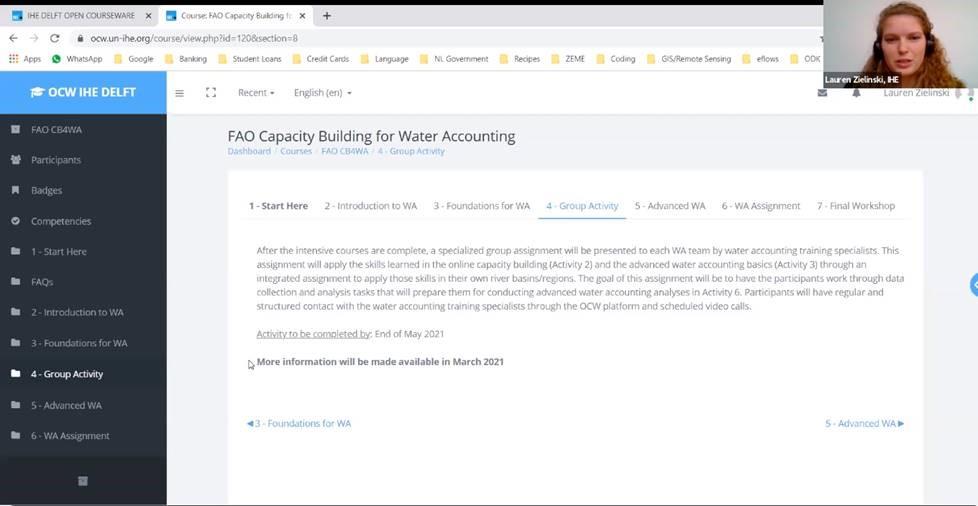The image size is (978, 506).
Task: Open the English (en) language dropdown
Action: (x=322, y=92)
